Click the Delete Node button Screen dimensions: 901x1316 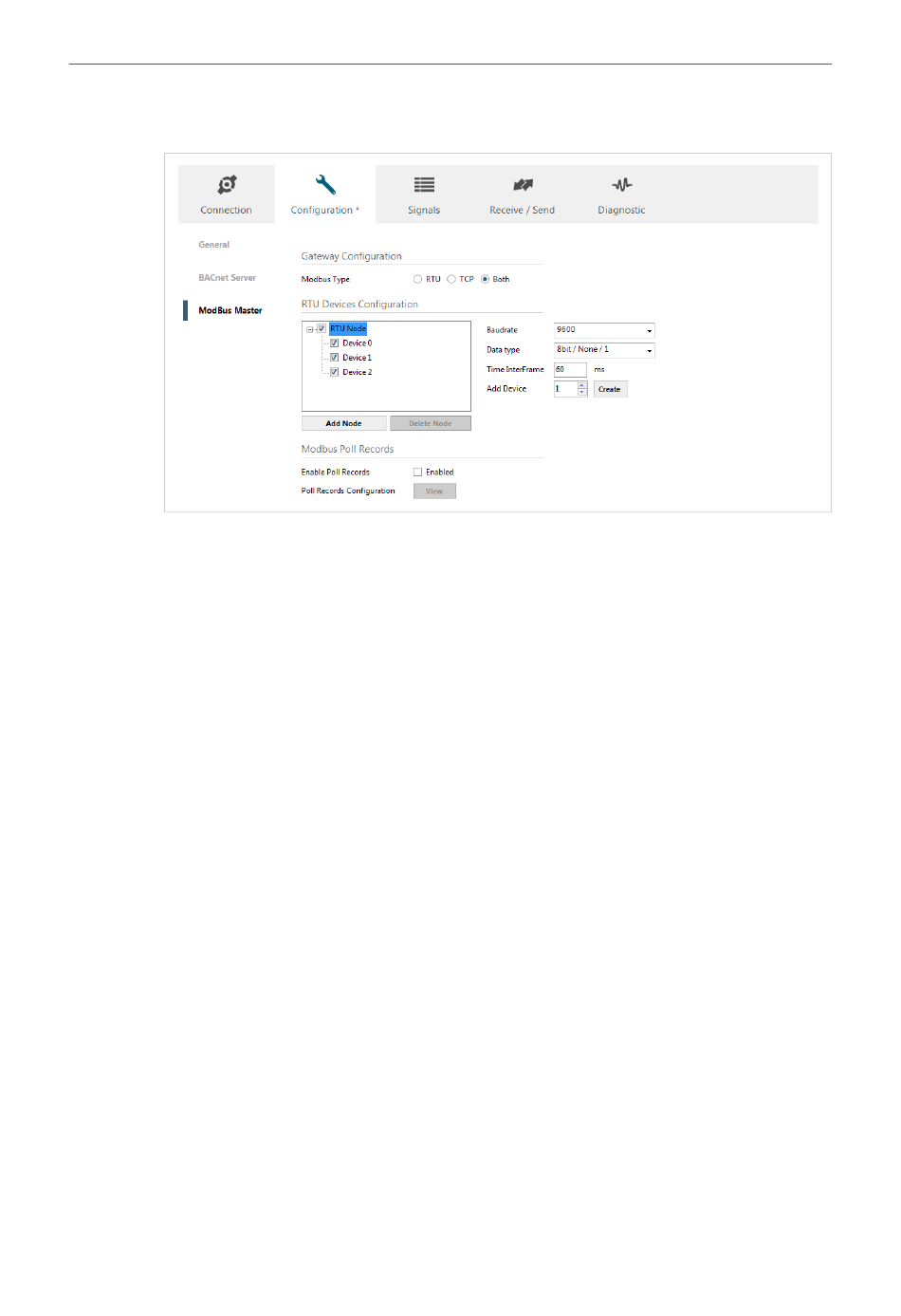(x=431, y=423)
